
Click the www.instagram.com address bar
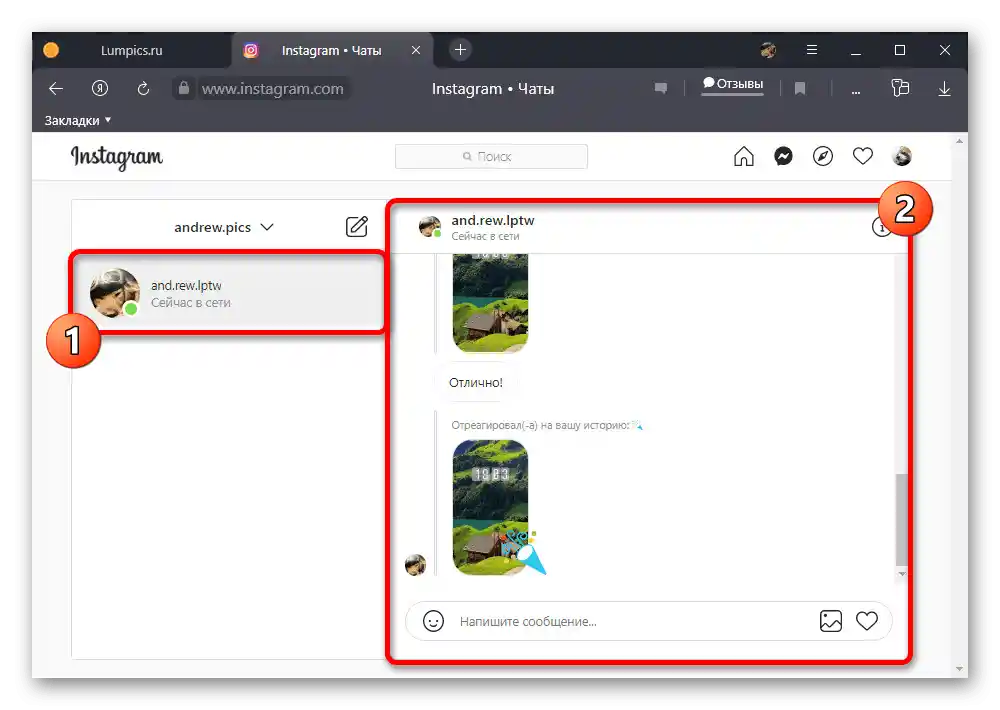272,89
